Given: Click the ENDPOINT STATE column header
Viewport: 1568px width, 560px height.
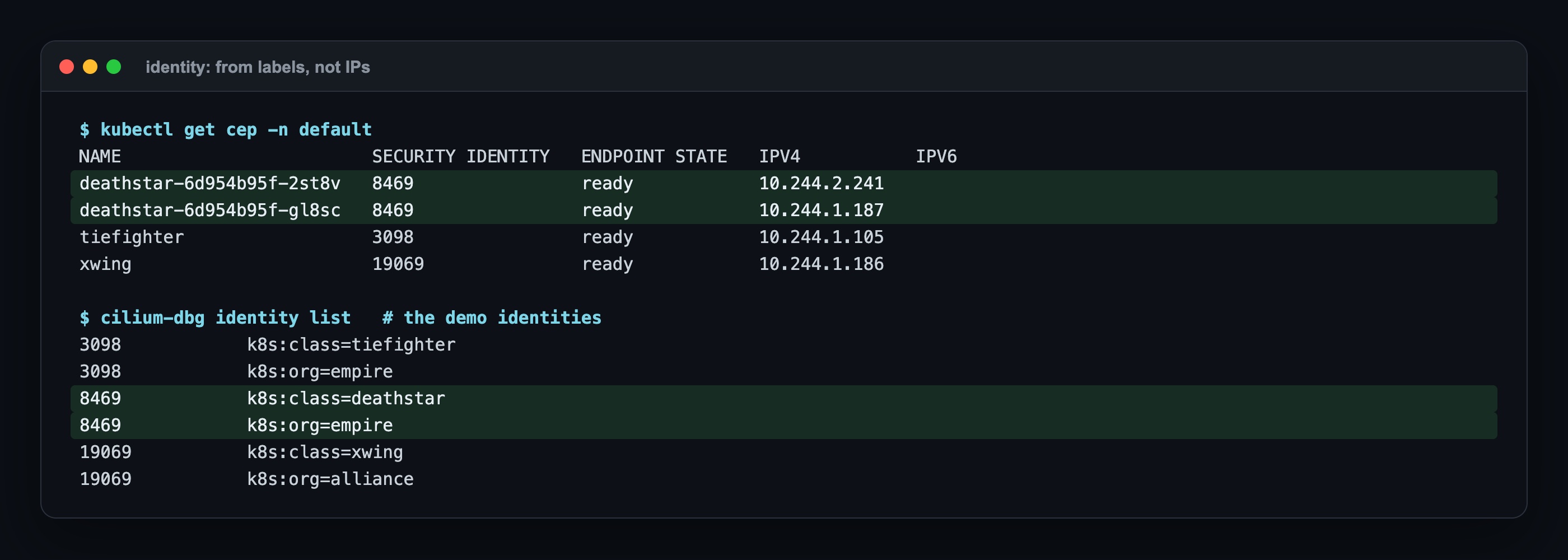Looking at the screenshot, I should click(654, 156).
